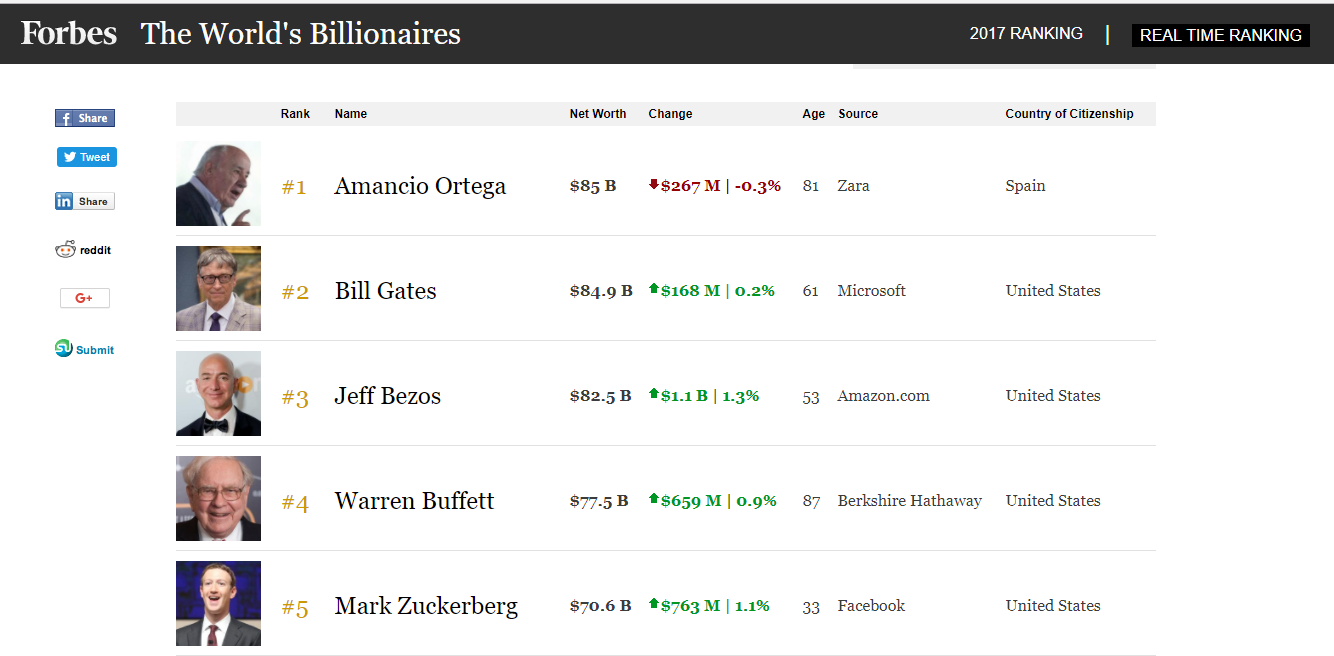This screenshot has height=656, width=1334.
Task: Click the Facebook Share icon
Action: point(85,118)
